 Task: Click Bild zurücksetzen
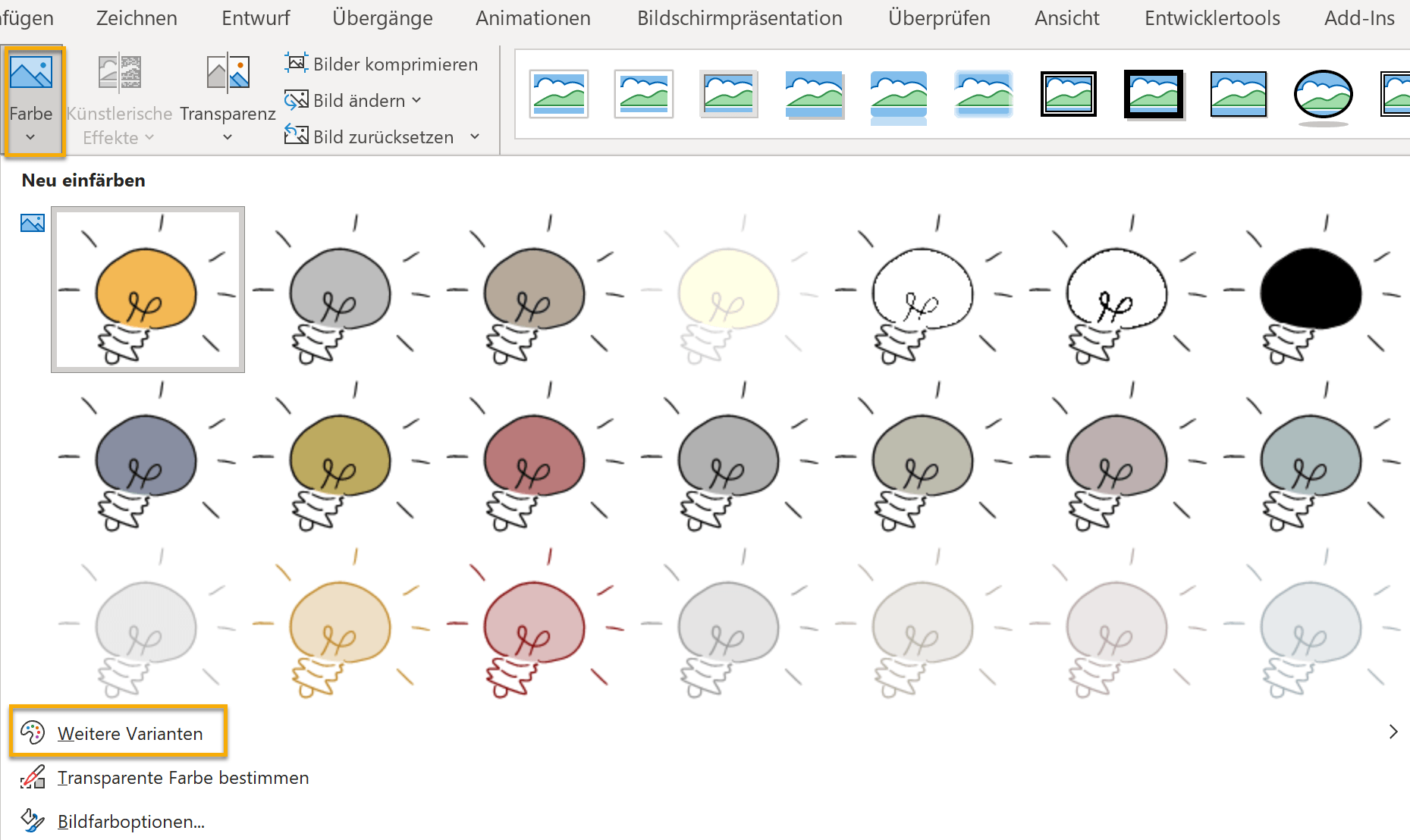[x=369, y=137]
